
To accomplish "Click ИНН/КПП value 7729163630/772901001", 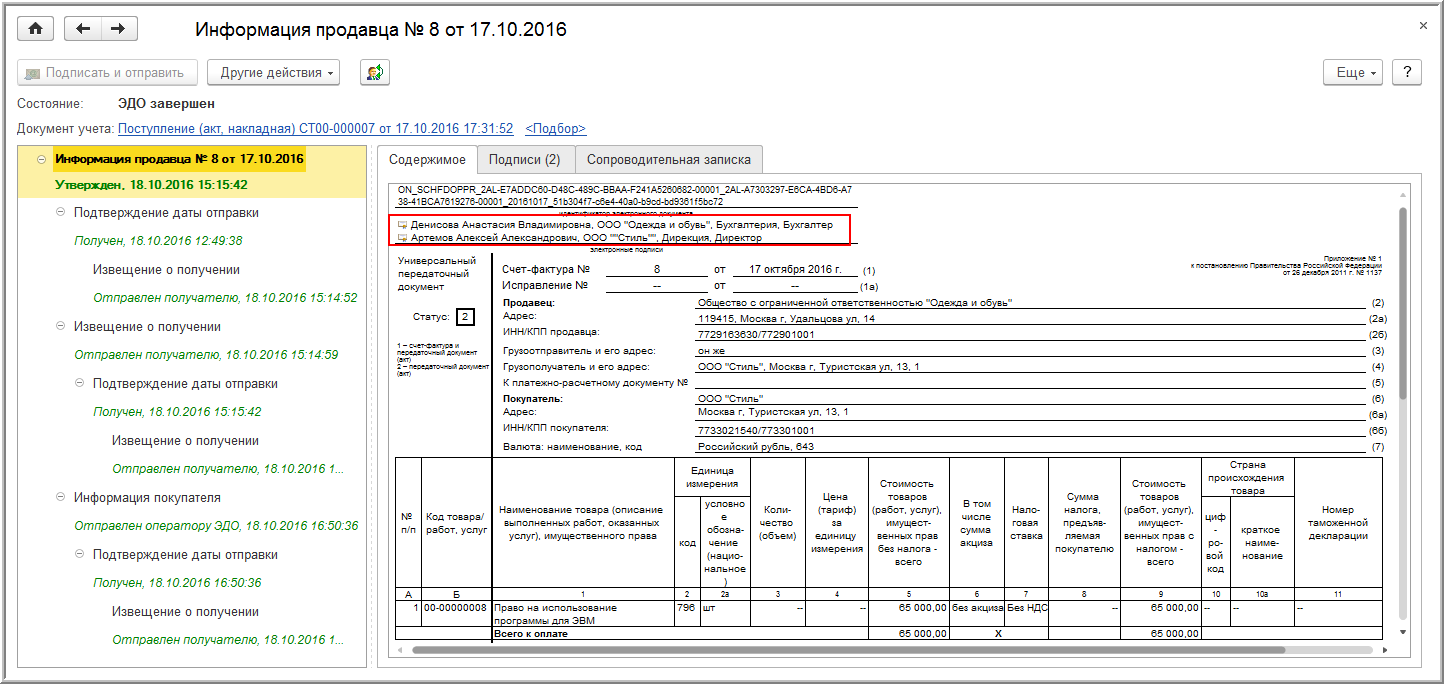I will tap(756, 334).
